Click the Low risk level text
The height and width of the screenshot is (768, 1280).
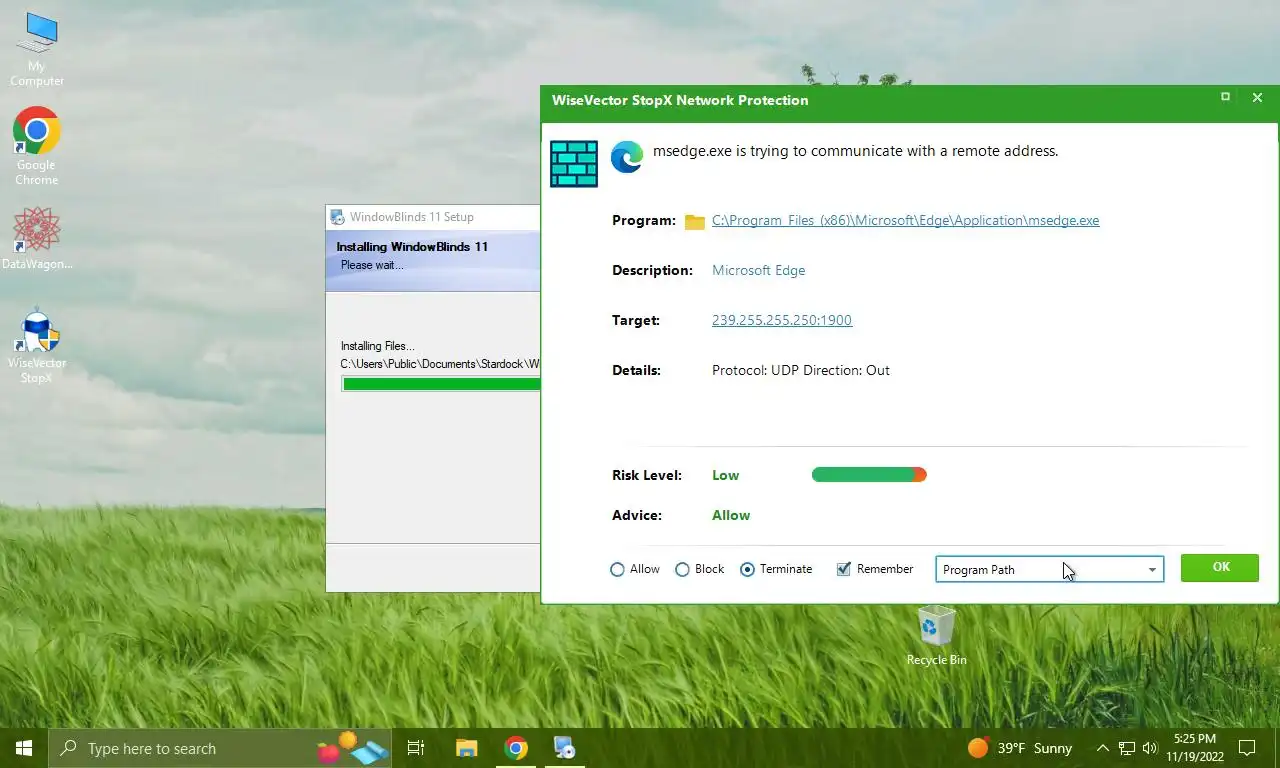tap(726, 475)
